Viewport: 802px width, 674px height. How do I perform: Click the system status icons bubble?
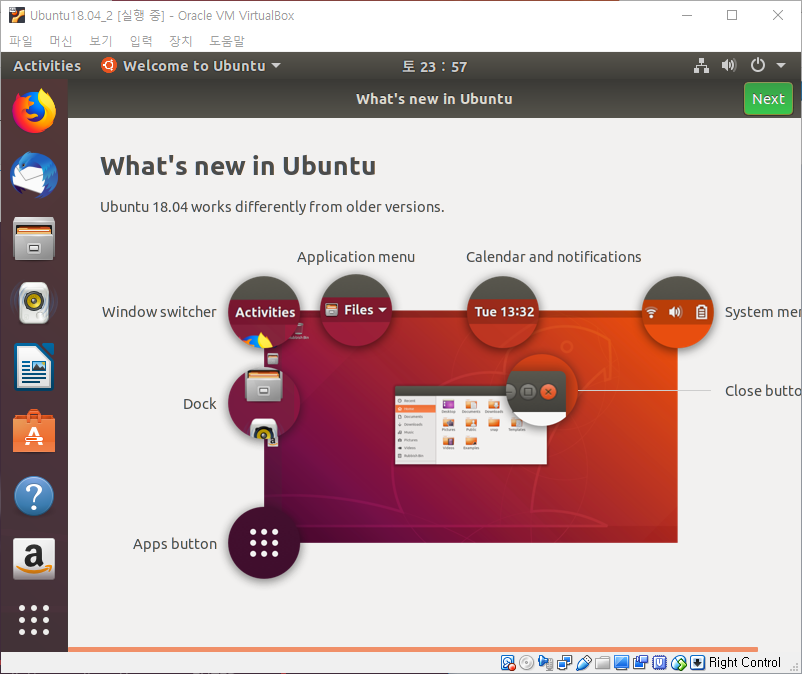pyautogui.click(x=677, y=312)
